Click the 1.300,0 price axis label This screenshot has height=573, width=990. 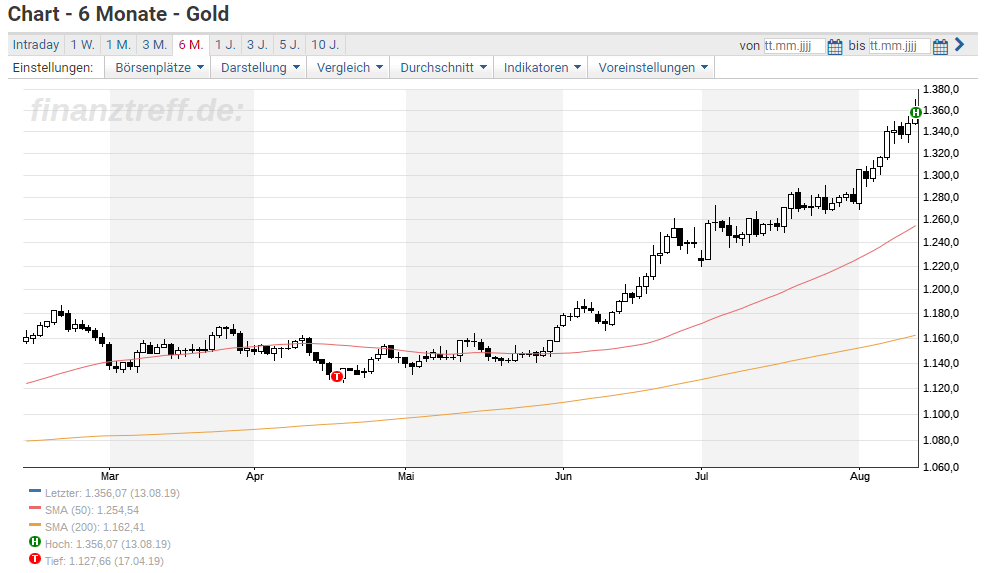[941, 175]
